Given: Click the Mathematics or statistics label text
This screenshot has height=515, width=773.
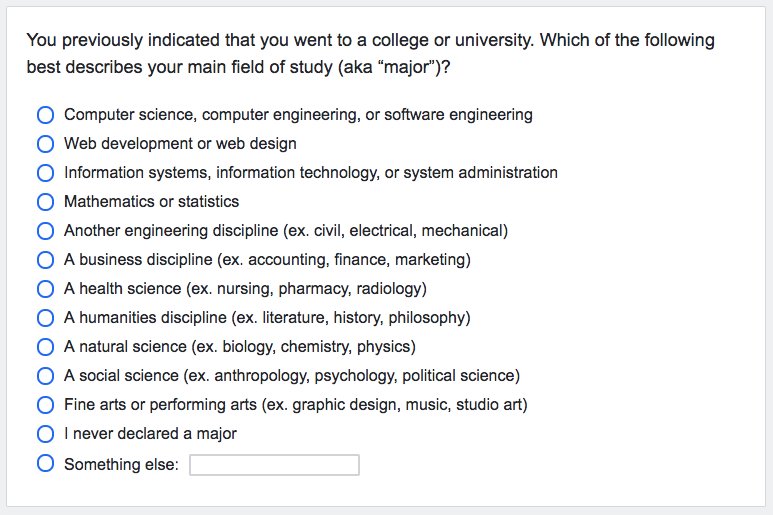Looking at the screenshot, I should tap(151, 202).
